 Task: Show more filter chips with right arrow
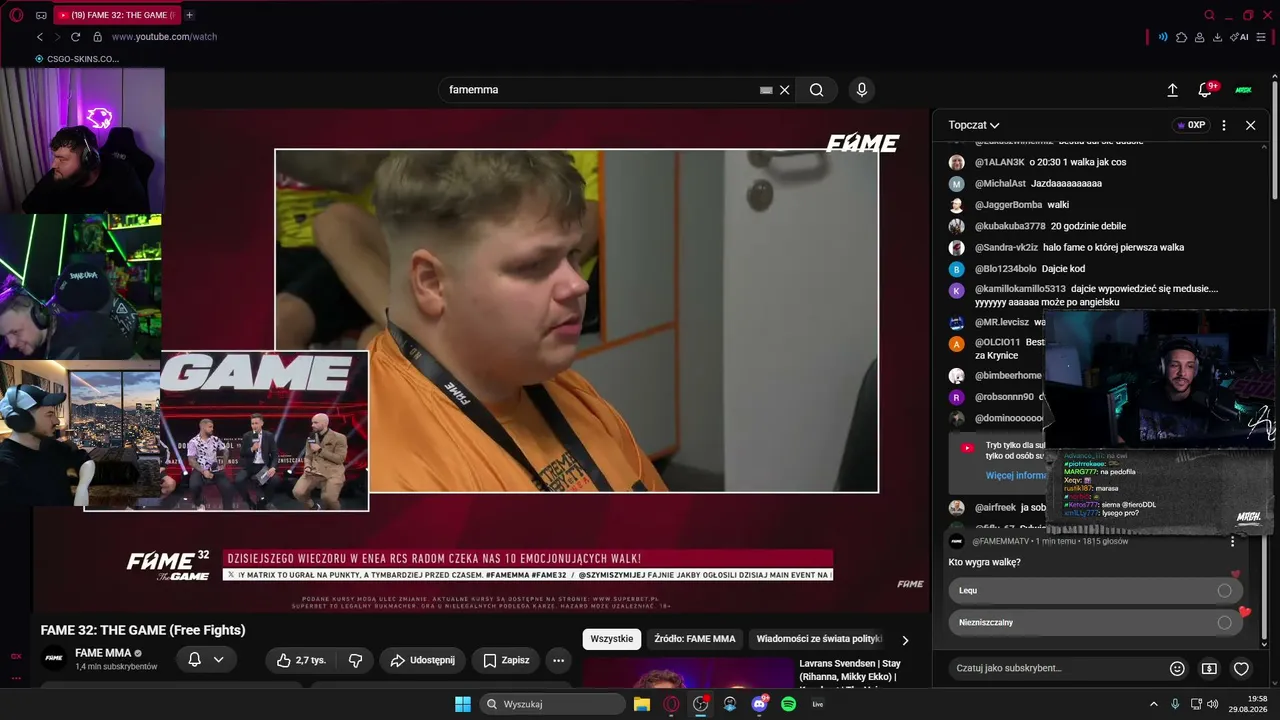coord(905,640)
